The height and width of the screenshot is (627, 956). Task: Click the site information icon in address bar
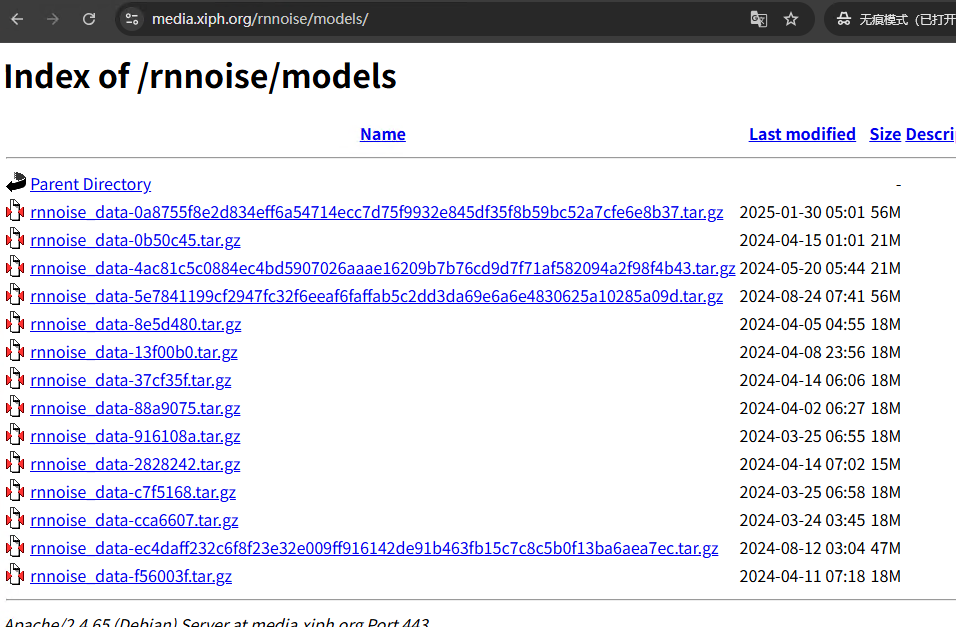132,19
